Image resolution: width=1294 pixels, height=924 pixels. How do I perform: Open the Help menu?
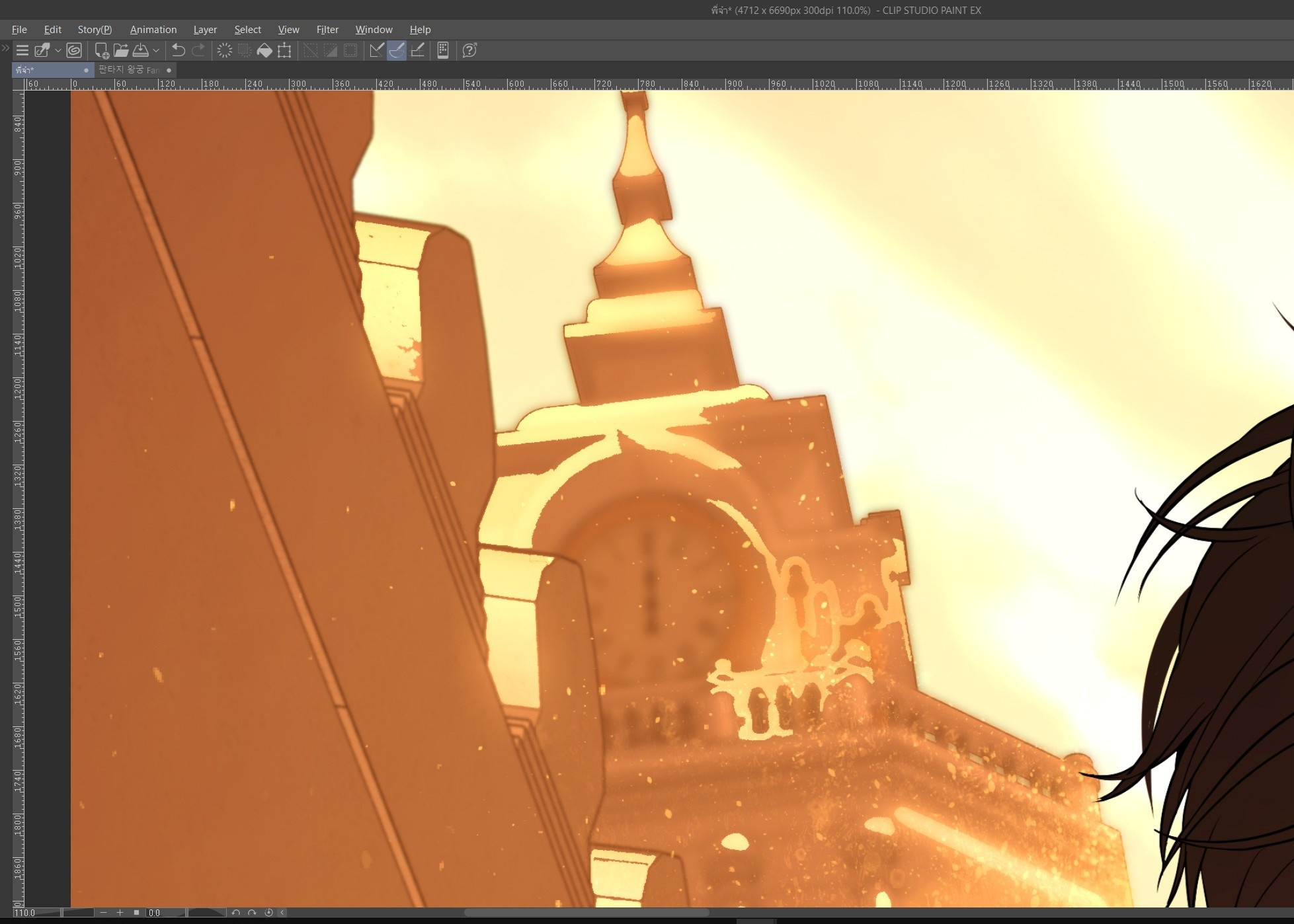coord(420,30)
